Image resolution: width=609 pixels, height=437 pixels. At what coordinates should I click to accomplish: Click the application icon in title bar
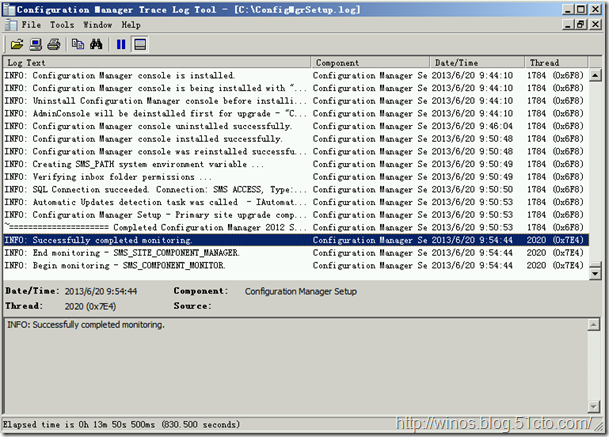click(x=9, y=9)
